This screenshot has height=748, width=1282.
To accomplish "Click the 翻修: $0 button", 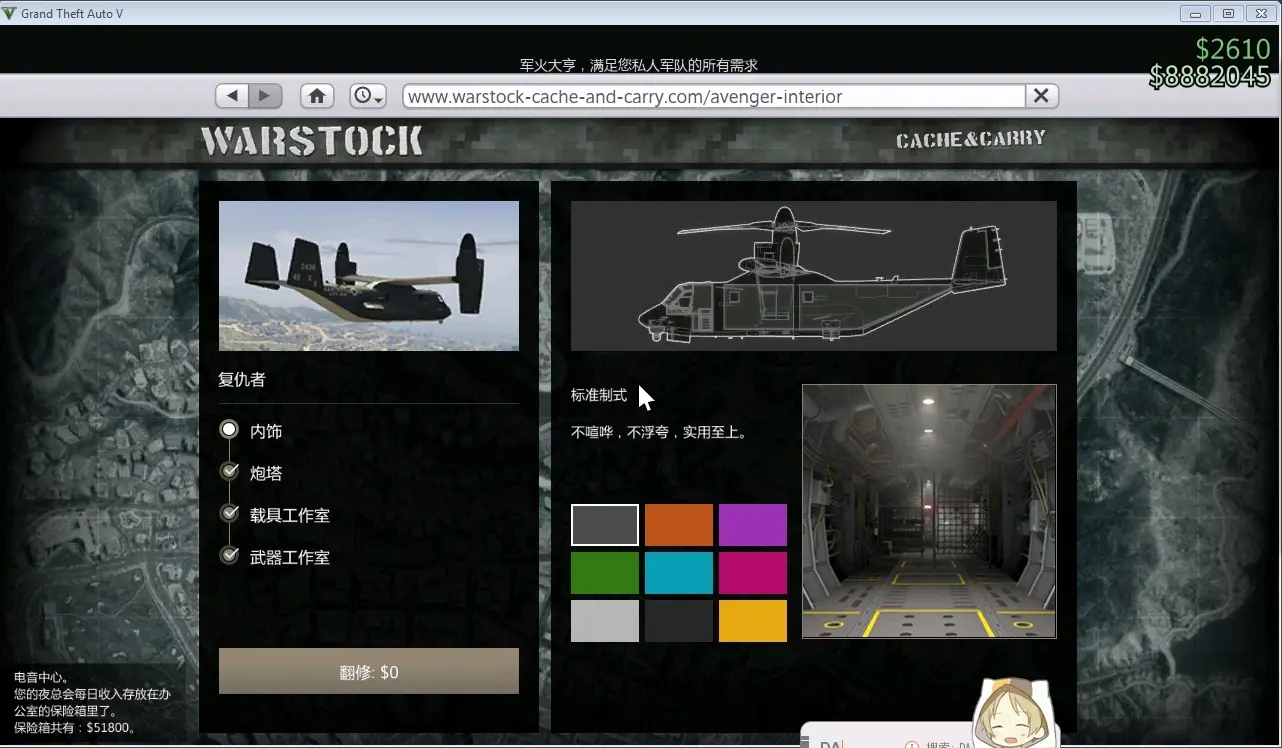I will [369, 671].
